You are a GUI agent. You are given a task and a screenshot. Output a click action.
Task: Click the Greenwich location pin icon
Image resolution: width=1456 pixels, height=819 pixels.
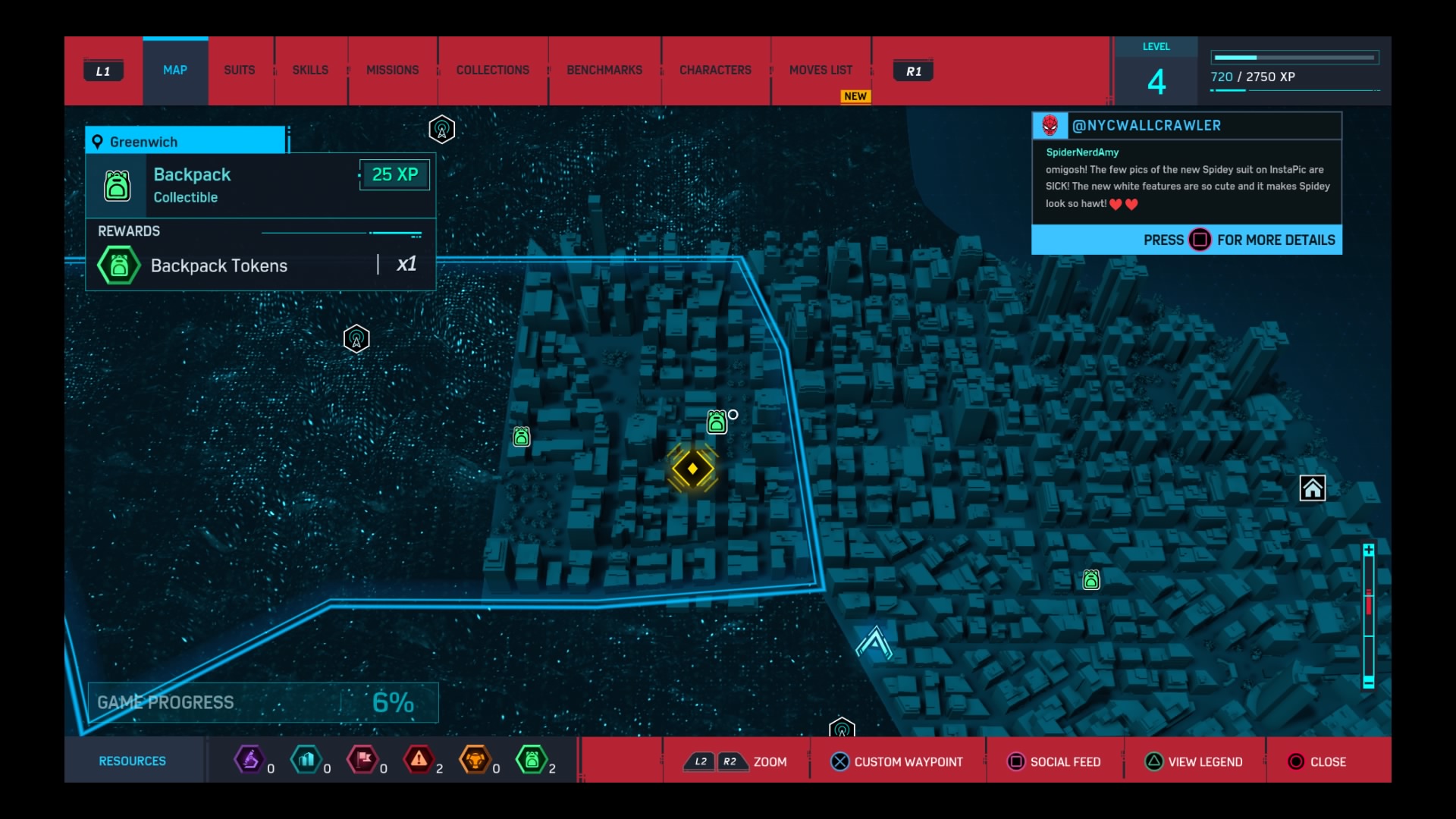(97, 142)
